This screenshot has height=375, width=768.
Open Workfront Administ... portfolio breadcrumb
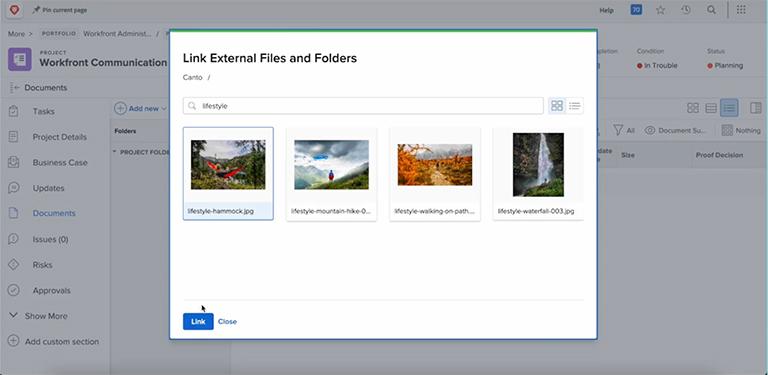(x=117, y=34)
